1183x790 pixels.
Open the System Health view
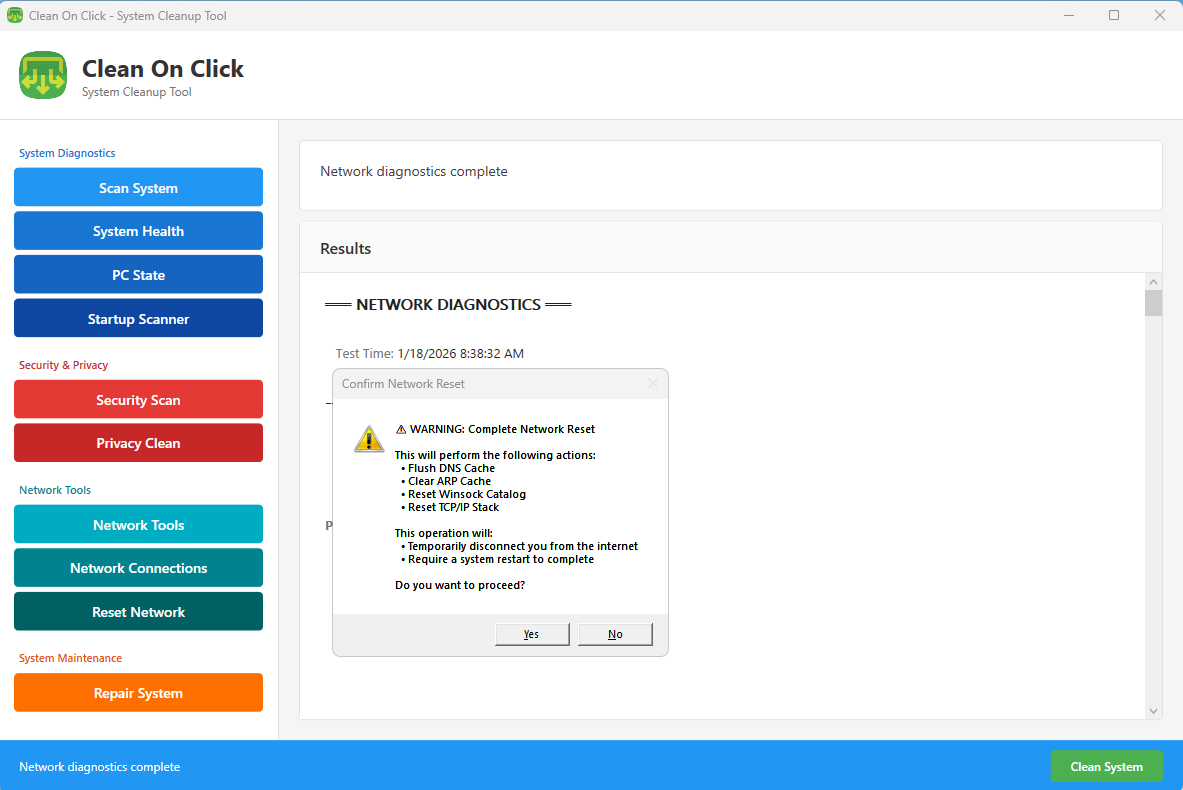tap(138, 231)
